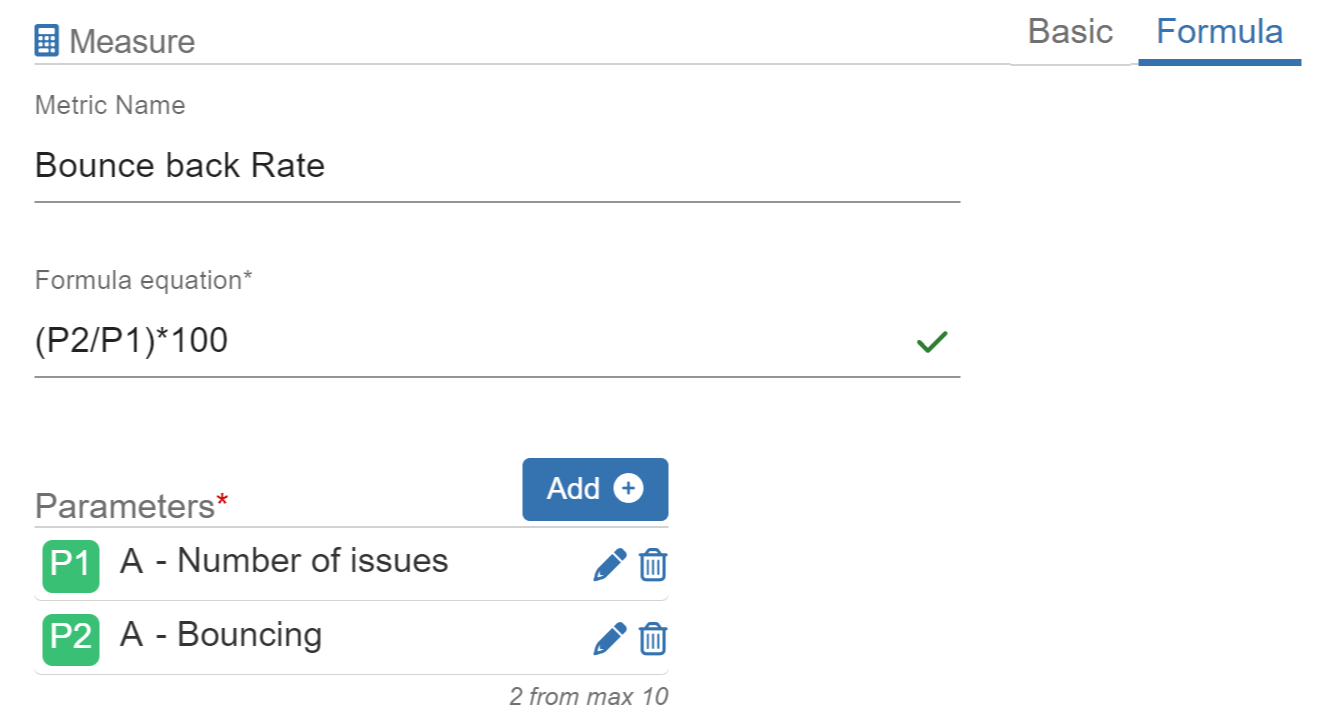This screenshot has width=1332, height=720.
Task: Click the Metric Name label
Action: click(110, 106)
